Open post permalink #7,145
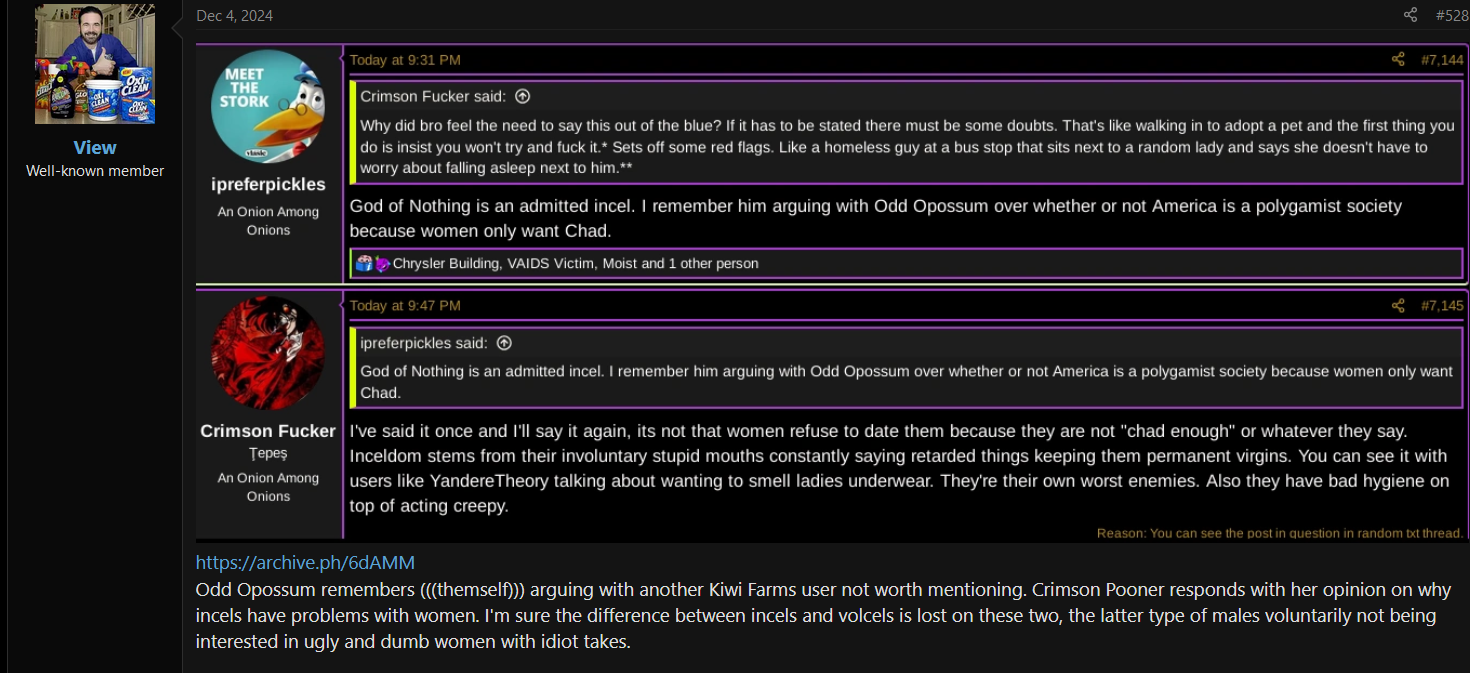Viewport: 1470px width, 673px height. pos(1442,305)
